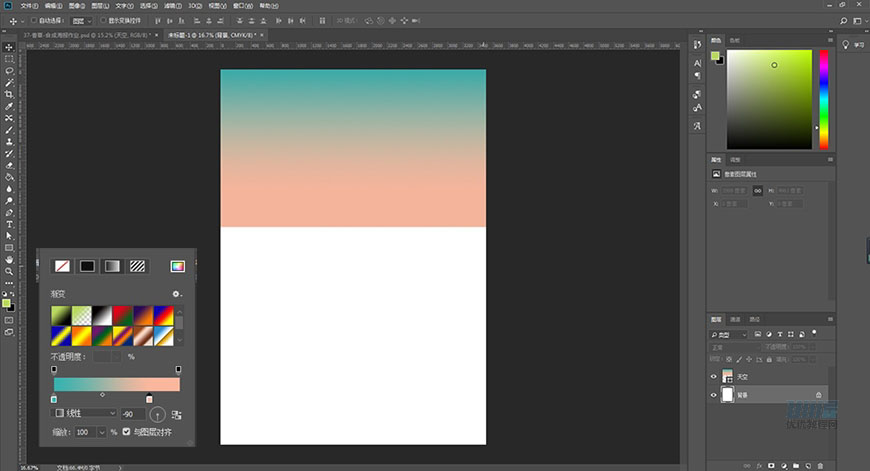The image size is (870, 471).
Task: Hide the 背景 layer
Action: pos(713,395)
